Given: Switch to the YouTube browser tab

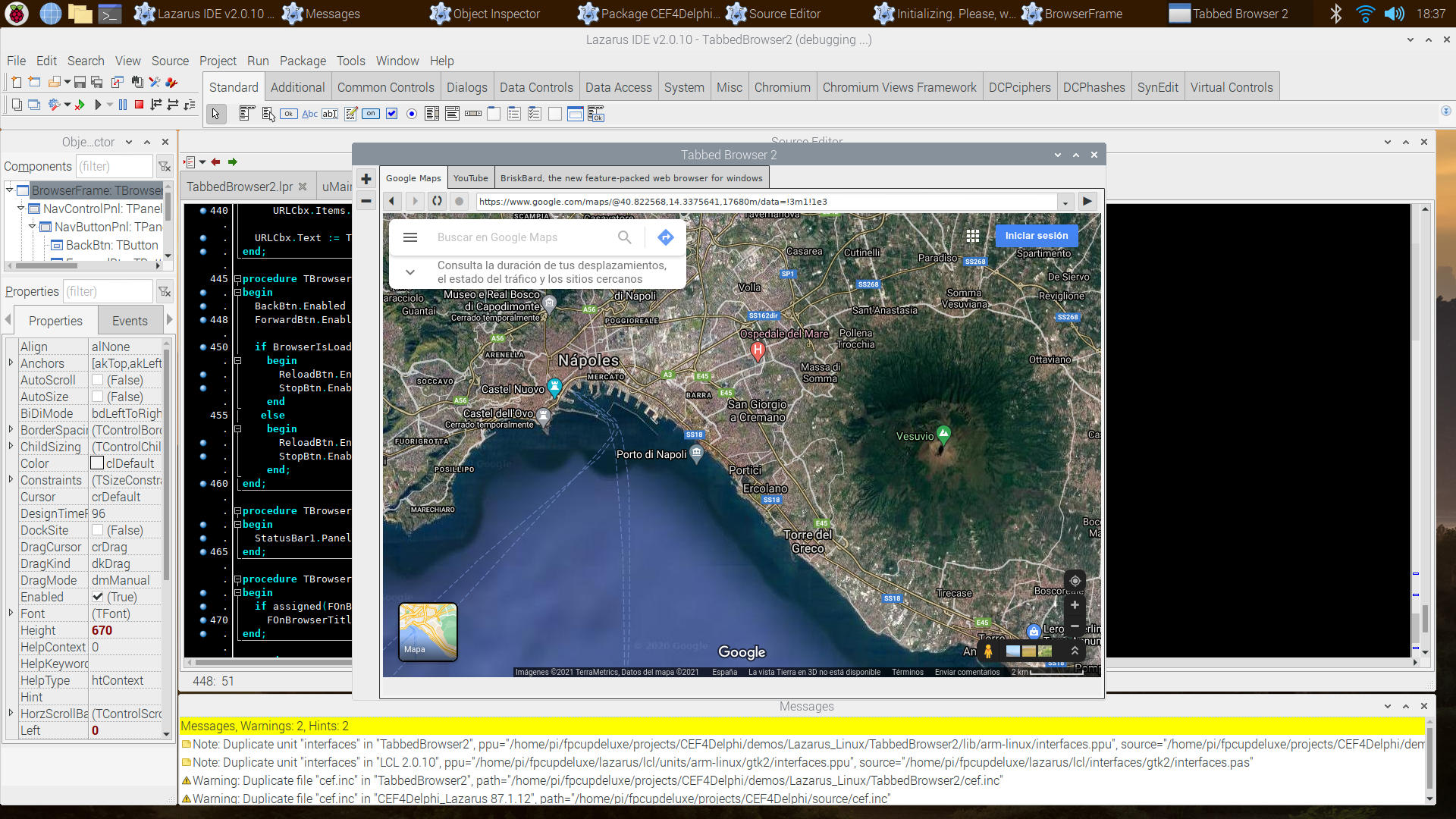Looking at the screenshot, I should coord(470,178).
